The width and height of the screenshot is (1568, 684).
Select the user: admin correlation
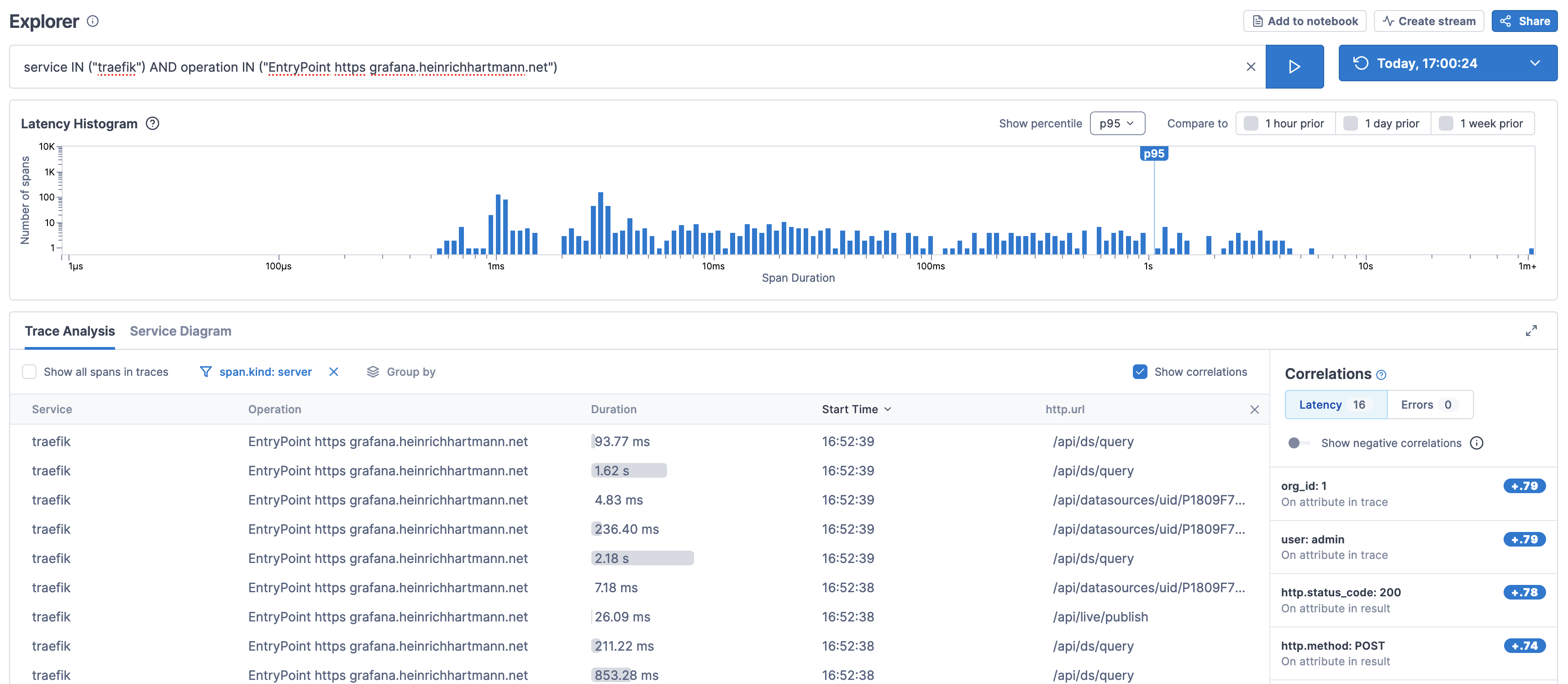coord(1413,547)
